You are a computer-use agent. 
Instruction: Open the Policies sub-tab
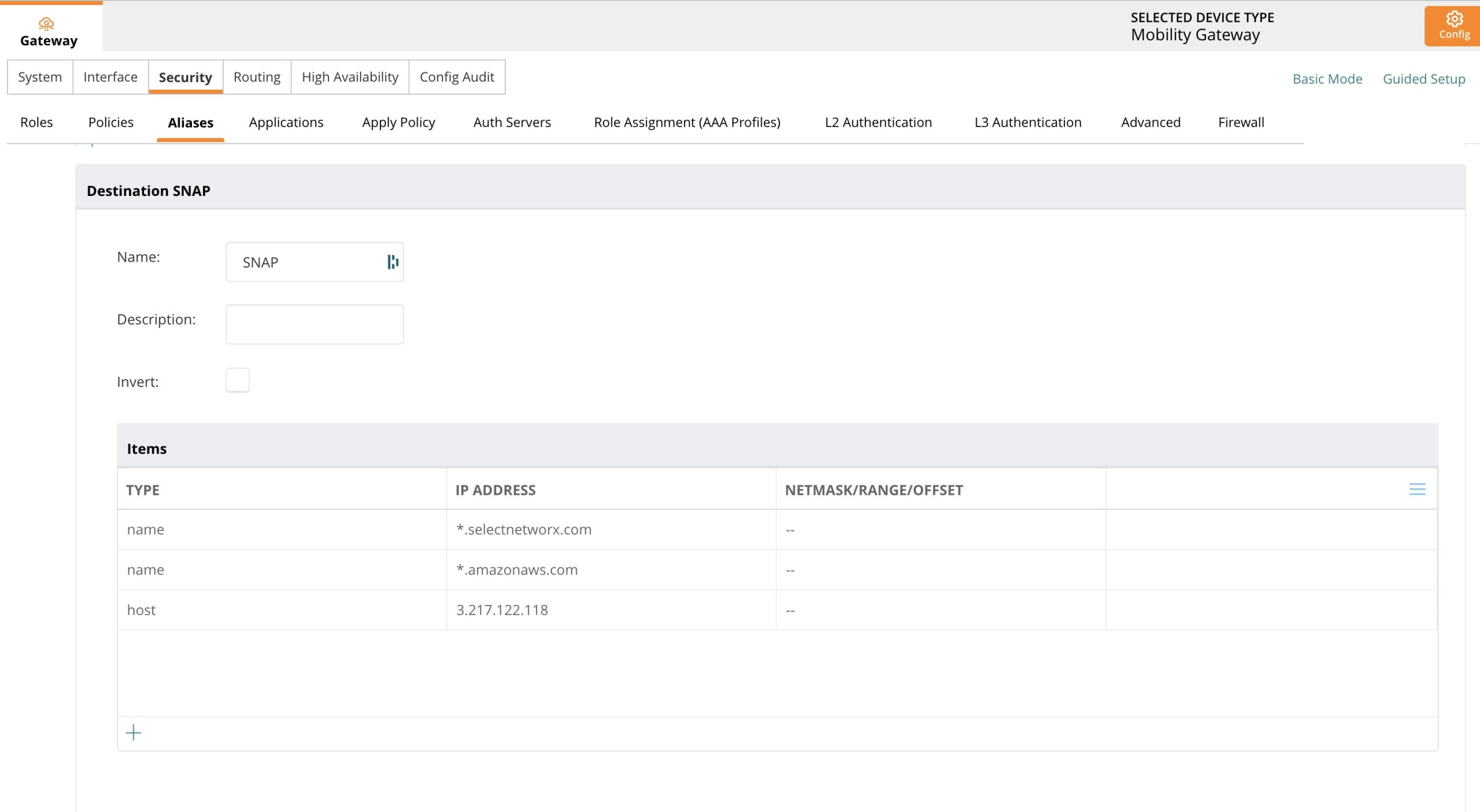110,123
